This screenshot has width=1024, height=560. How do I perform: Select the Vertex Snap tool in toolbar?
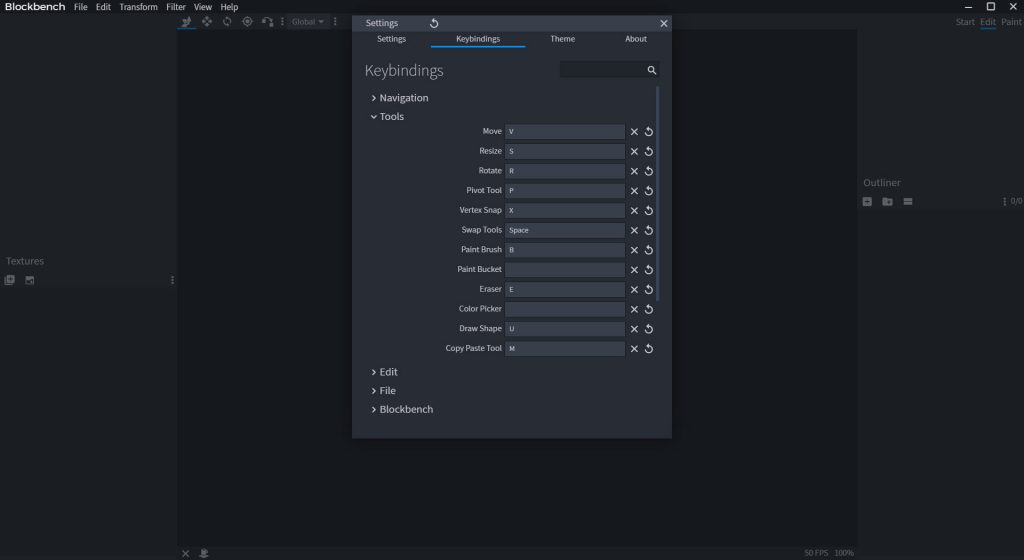(x=267, y=22)
